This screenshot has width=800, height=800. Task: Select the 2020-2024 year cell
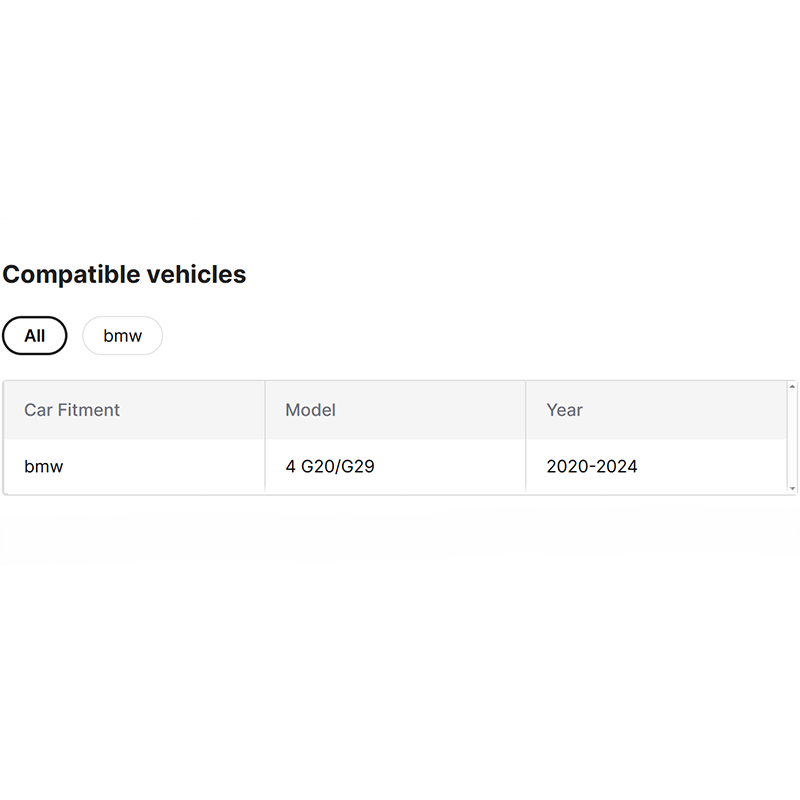tap(592, 466)
